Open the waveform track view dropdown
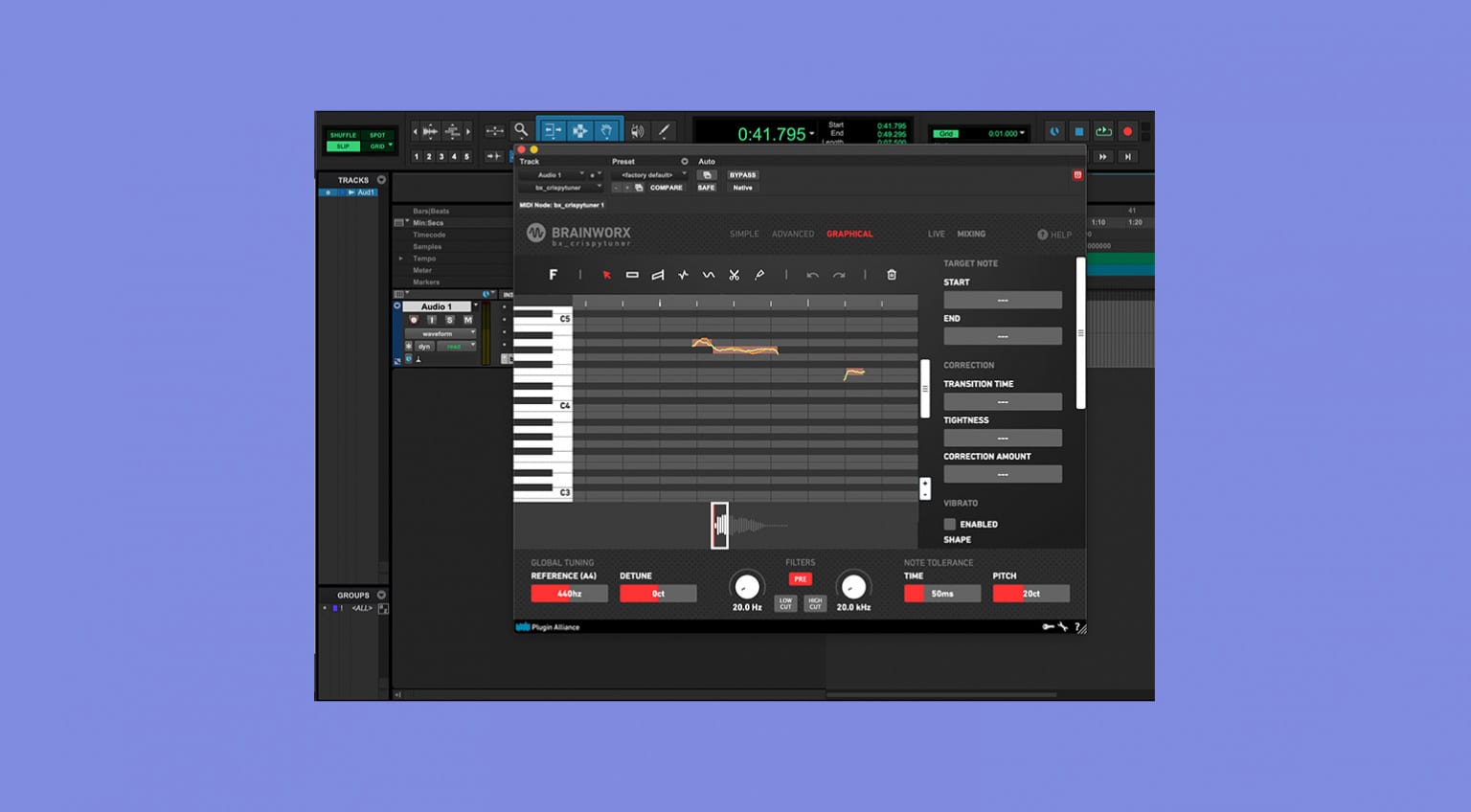 tap(440, 333)
